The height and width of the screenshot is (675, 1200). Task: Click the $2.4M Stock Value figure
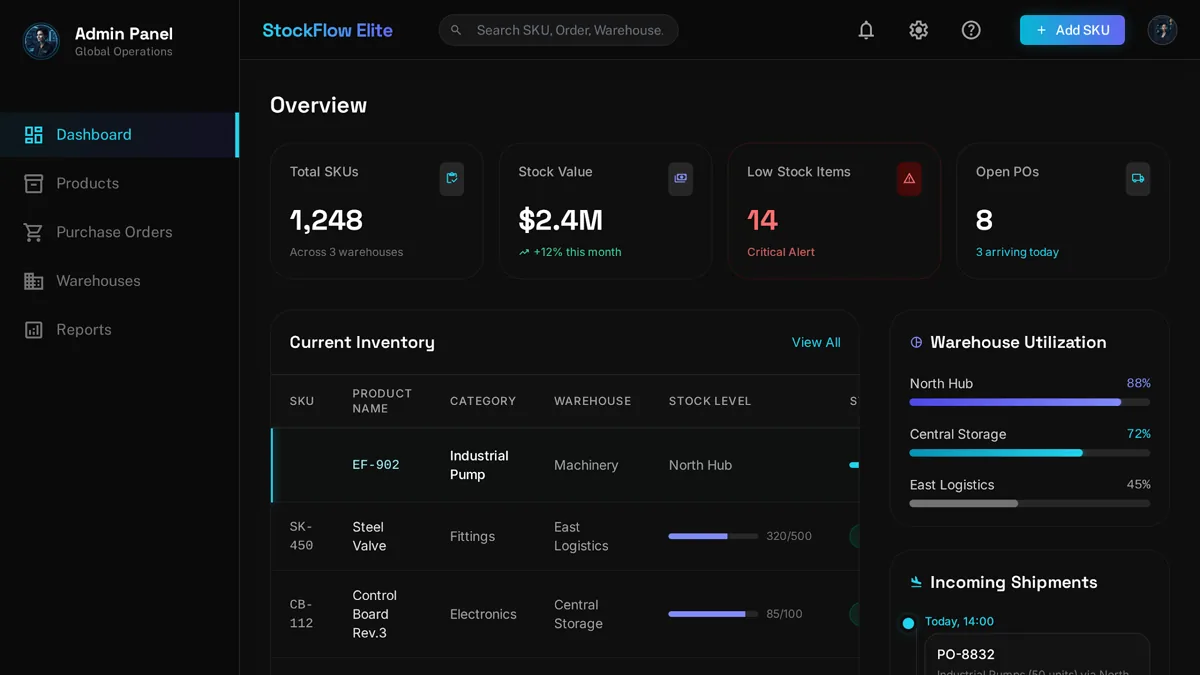pos(560,220)
